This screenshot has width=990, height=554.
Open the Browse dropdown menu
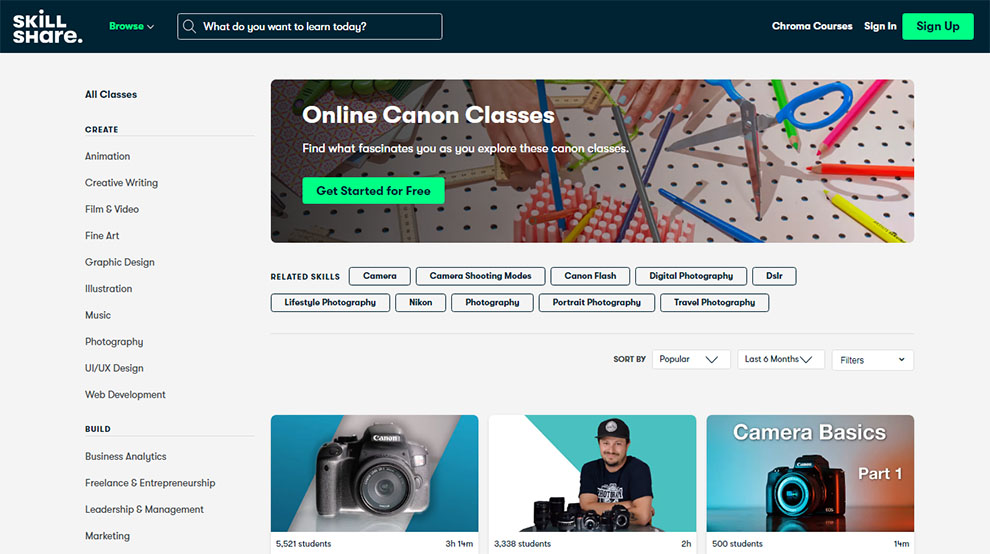[x=131, y=27]
